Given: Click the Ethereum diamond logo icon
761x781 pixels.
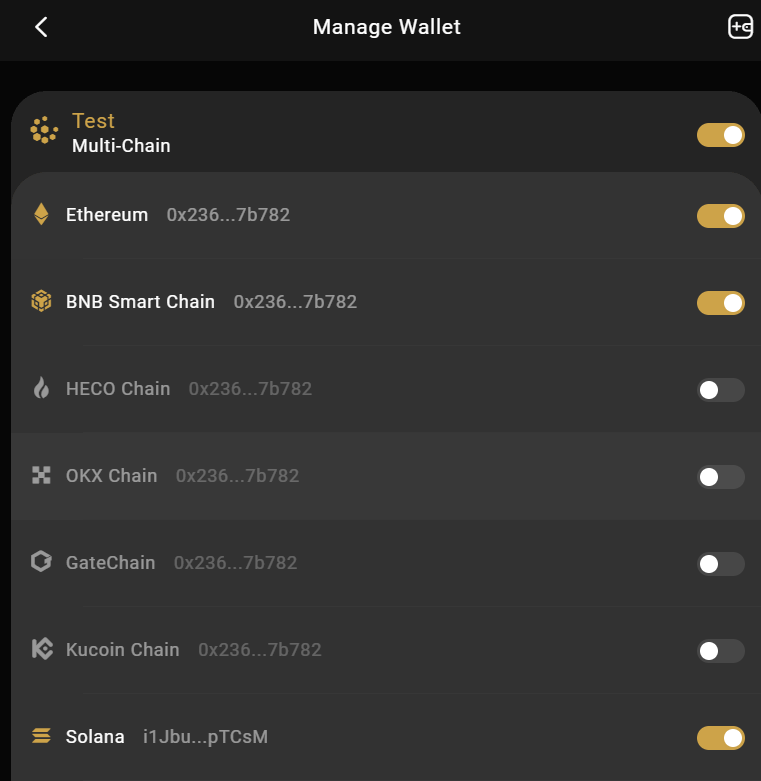Looking at the screenshot, I should [41, 214].
